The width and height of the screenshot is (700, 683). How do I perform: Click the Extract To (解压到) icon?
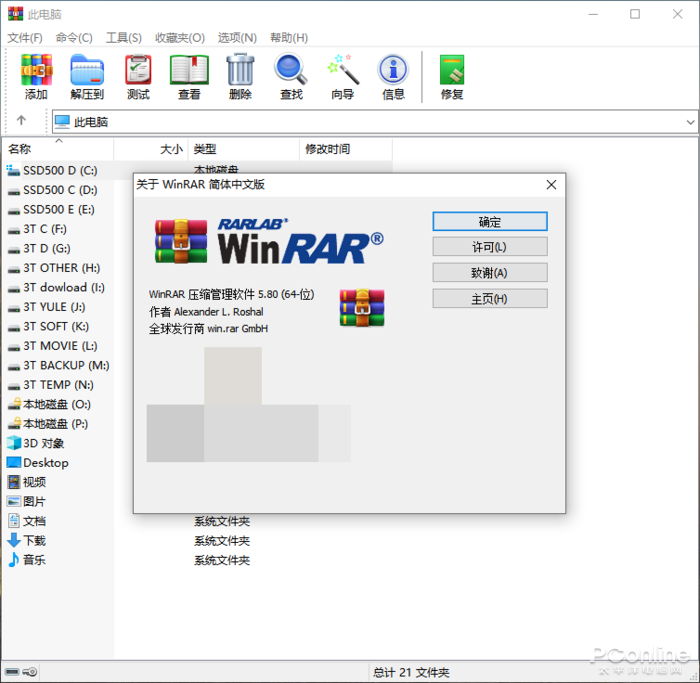pyautogui.click(x=87, y=70)
